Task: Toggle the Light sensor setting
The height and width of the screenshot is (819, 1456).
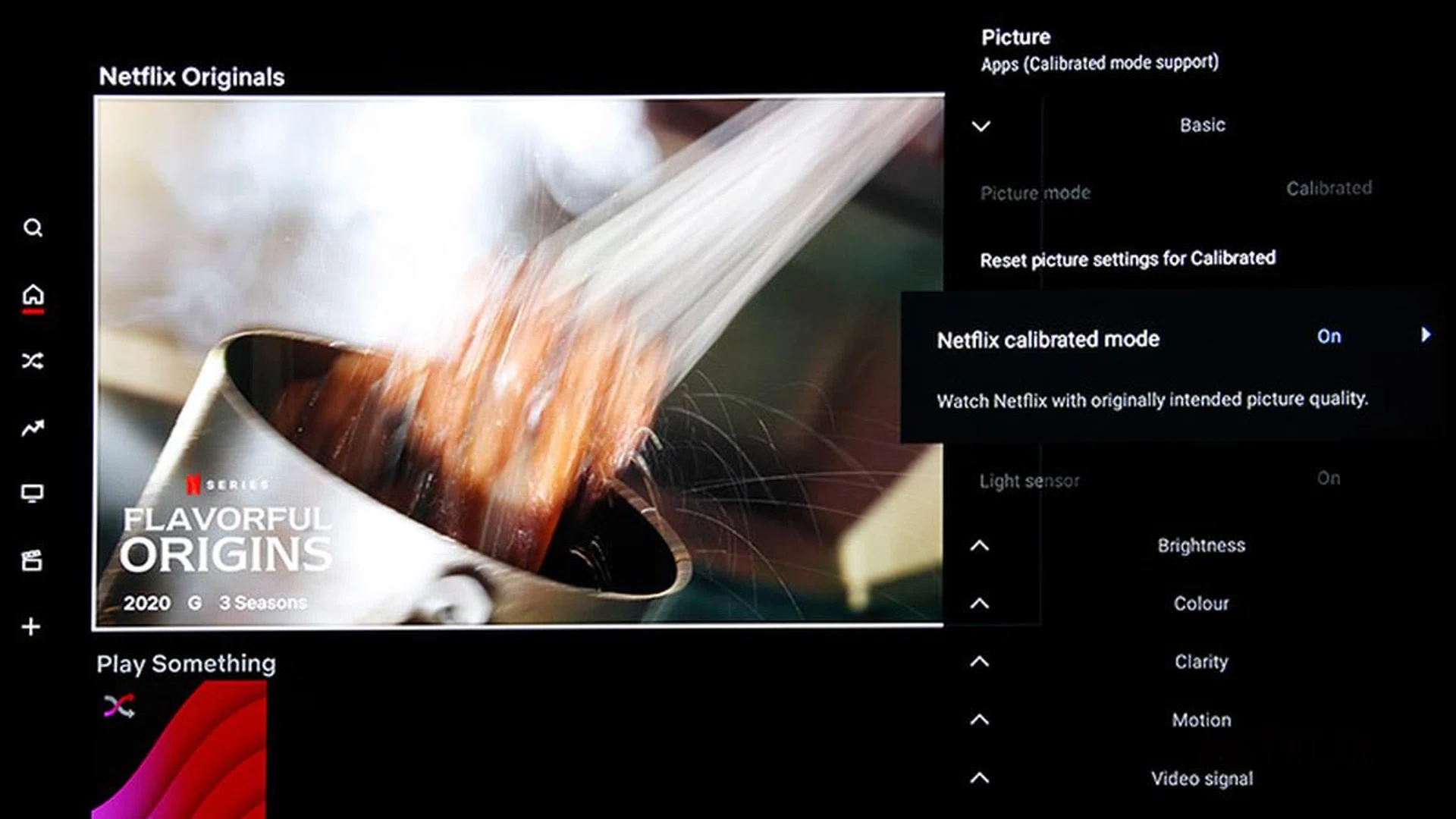Action: tap(1031, 479)
